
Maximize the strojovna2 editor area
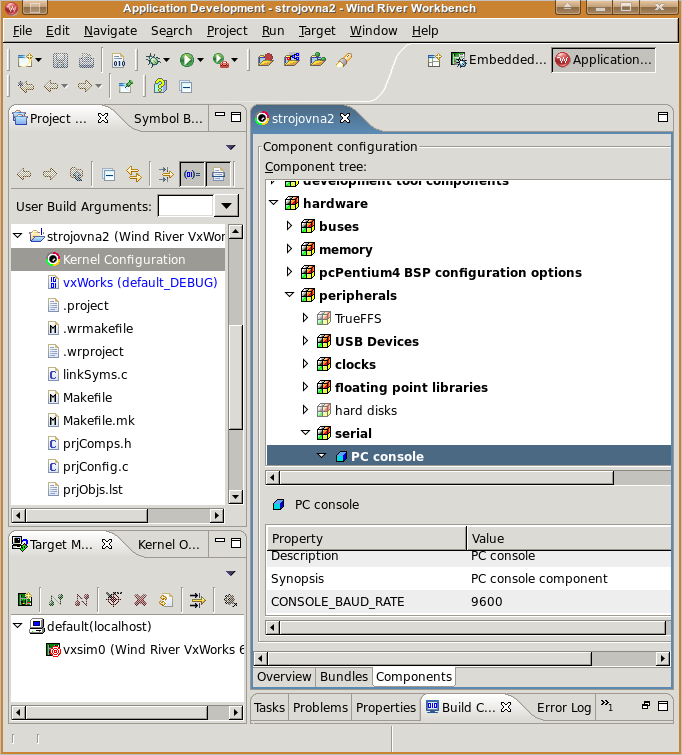[663, 117]
